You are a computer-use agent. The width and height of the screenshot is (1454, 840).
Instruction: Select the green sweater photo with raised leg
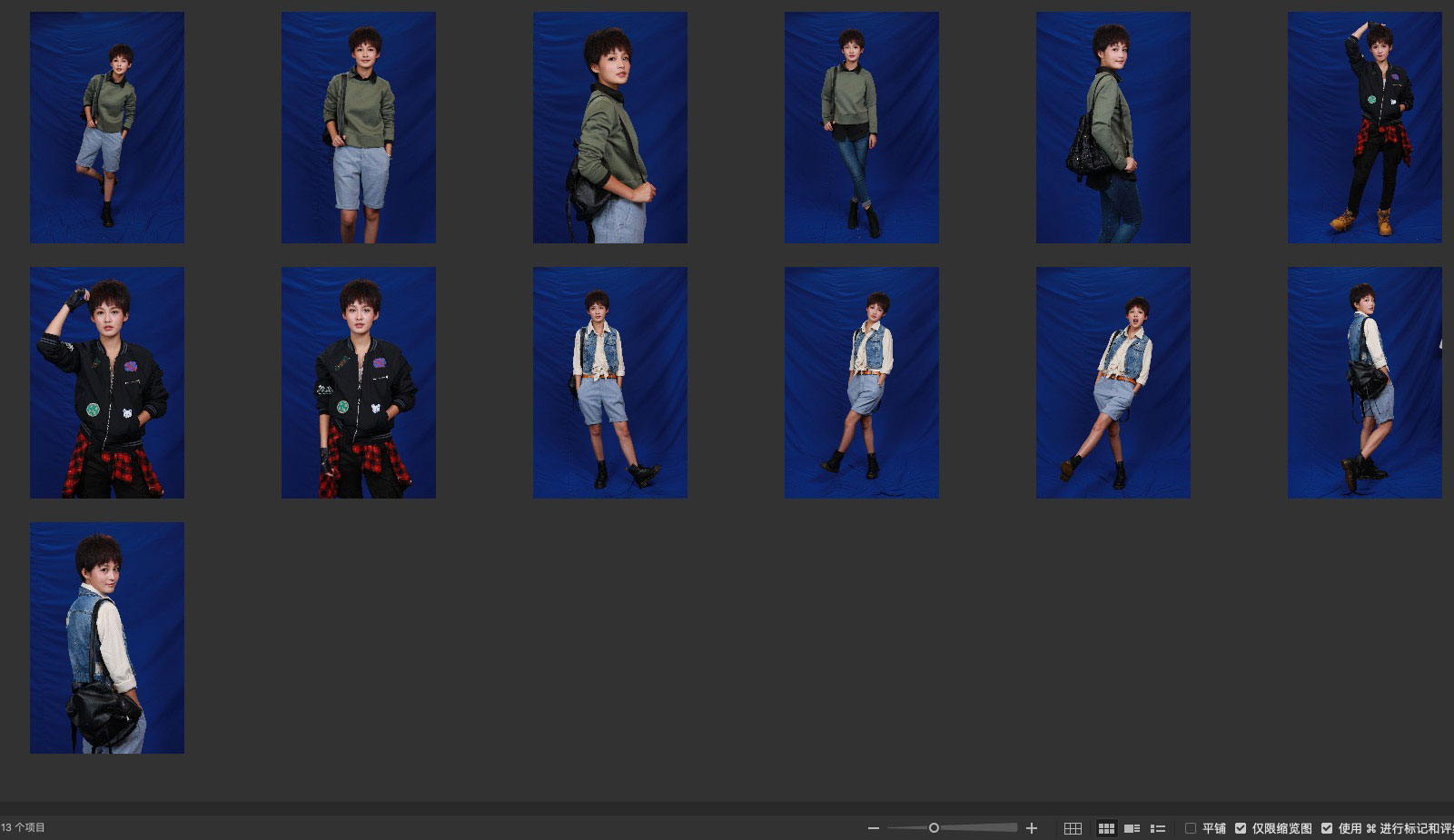point(107,127)
